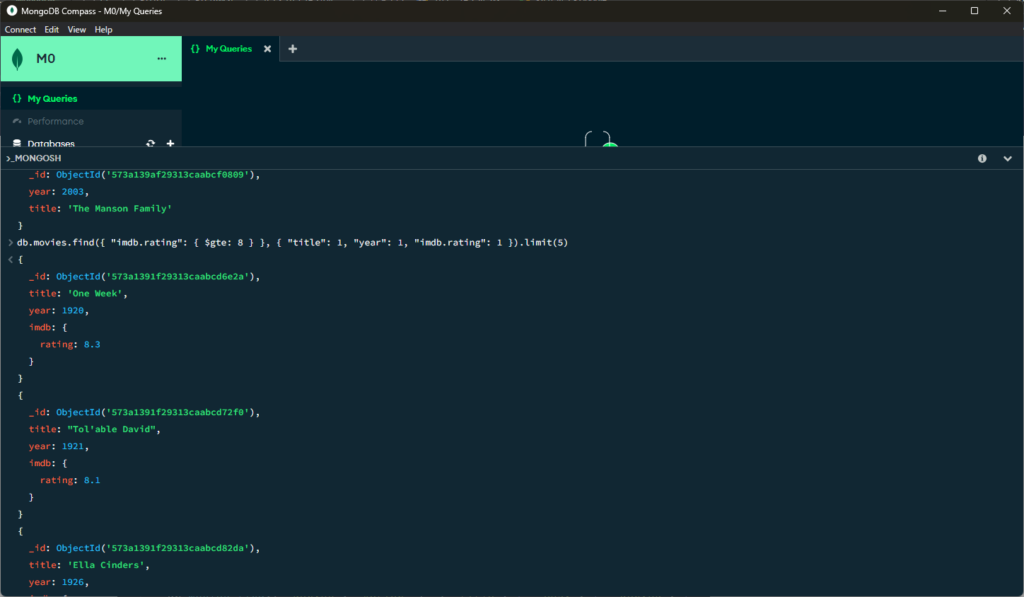Click the M0 connection name header

tap(46, 59)
